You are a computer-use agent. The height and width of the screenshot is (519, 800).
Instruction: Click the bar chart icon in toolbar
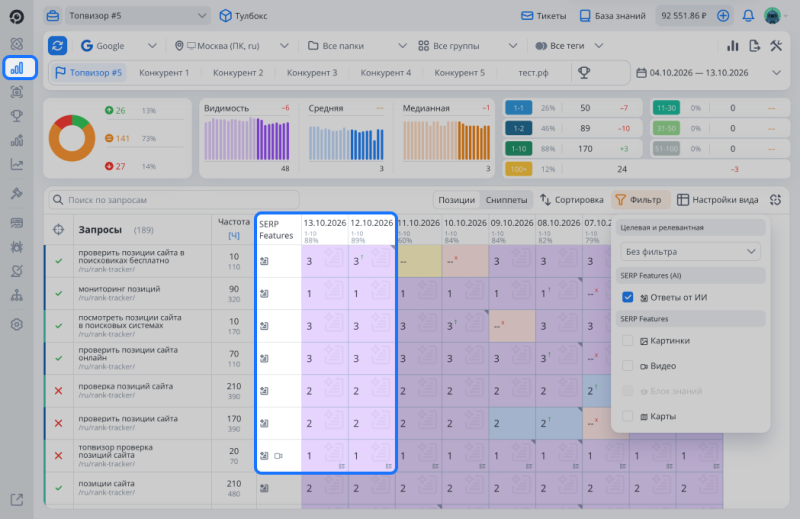coord(733,45)
